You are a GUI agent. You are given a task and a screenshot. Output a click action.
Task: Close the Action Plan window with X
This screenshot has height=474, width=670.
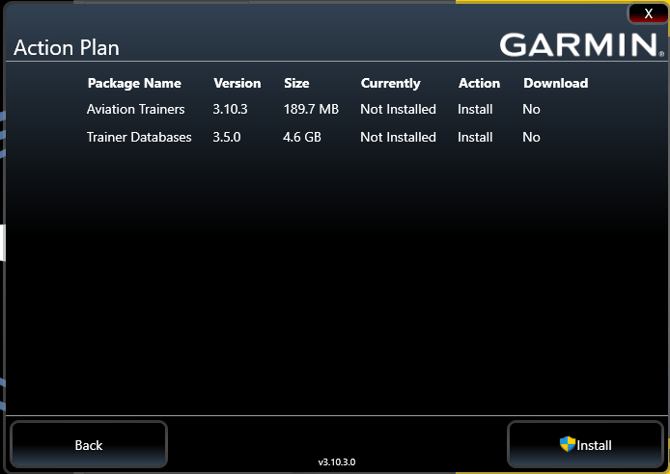coord(648,14)
